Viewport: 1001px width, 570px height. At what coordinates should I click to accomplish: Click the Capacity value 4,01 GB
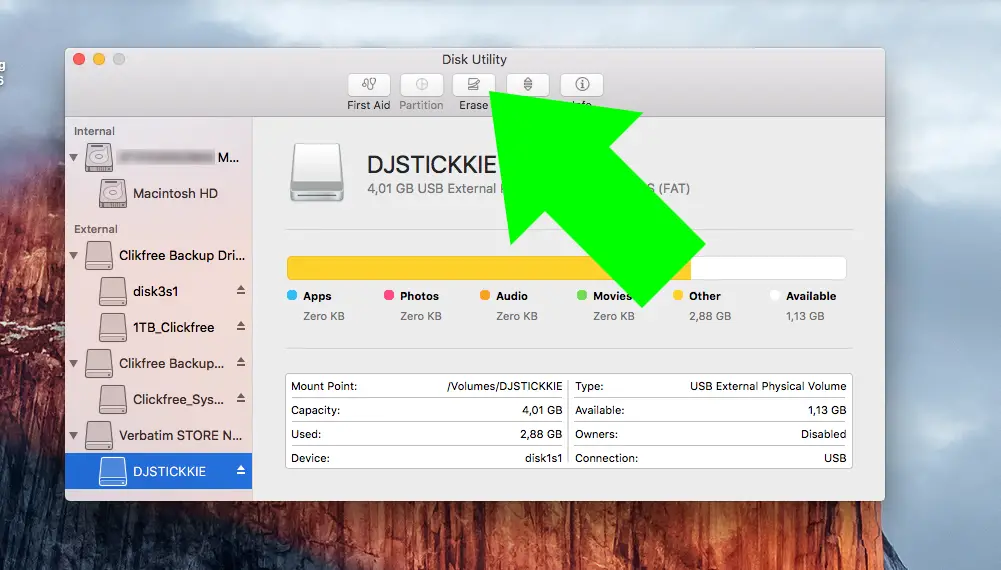tap(542, 410)
